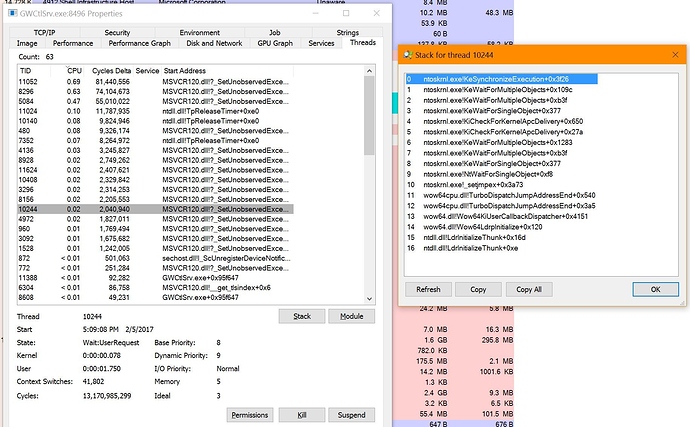Image resolution: width=690 pixels, height=427 pixels.
Task: Click Copy All in the stack window
Action: (x=529, y=289)
